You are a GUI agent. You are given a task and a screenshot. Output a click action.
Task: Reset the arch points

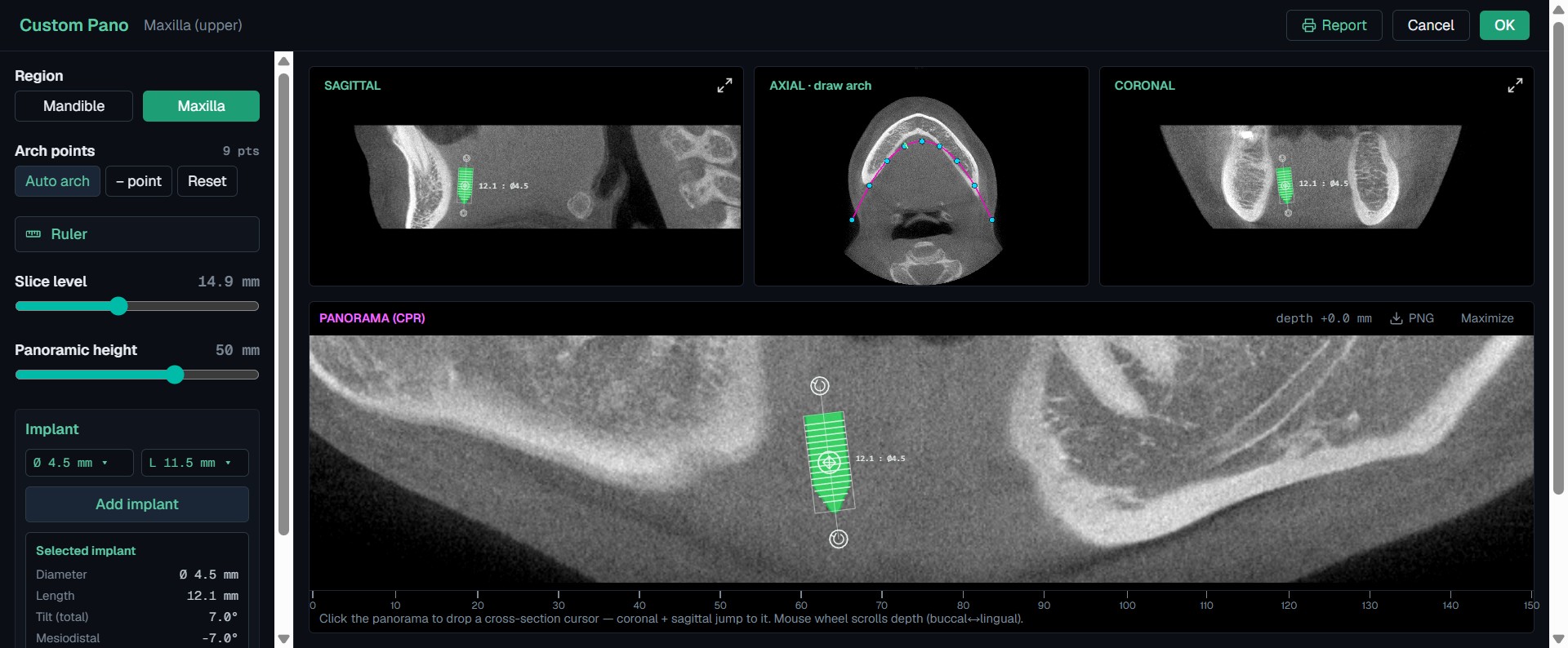tap(207, 181)
